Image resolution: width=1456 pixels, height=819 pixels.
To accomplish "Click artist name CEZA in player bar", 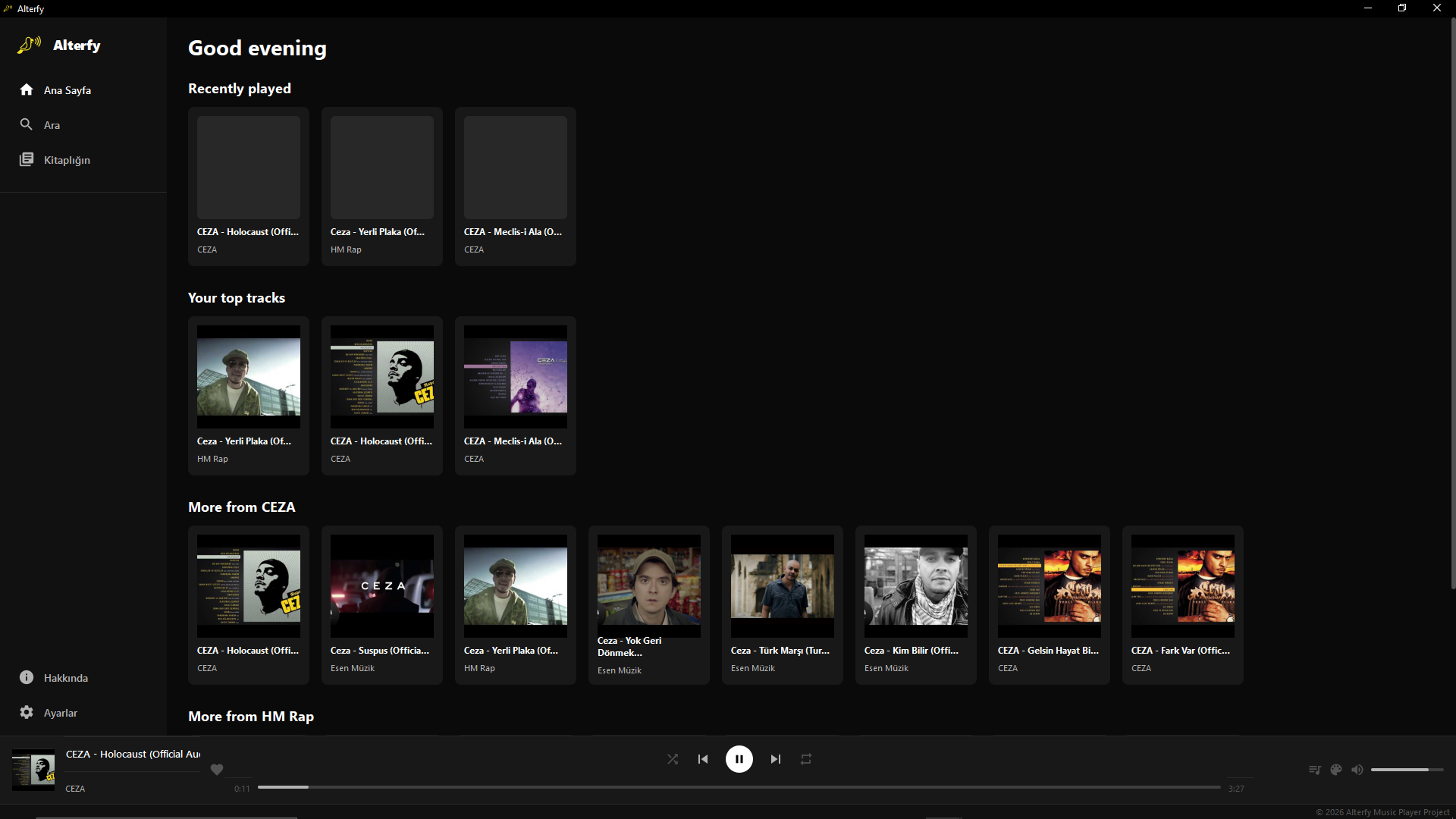I will click(x=75, y=789).
